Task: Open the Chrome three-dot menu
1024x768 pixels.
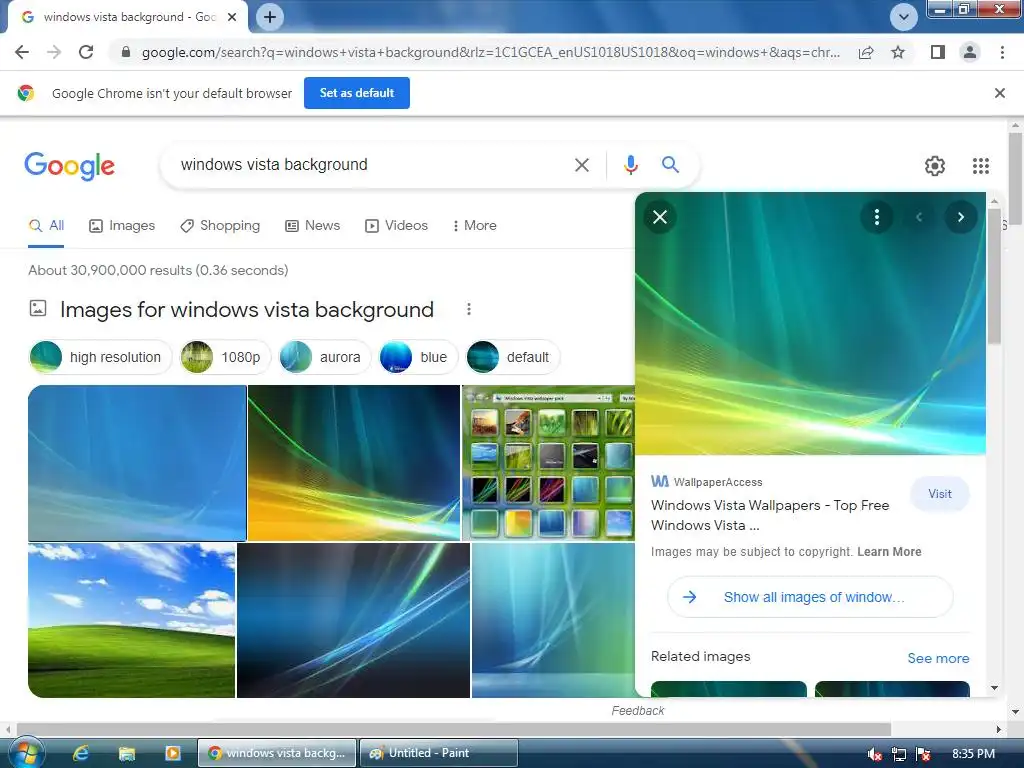Action: pyautogui.click(x=1002, y=52)
